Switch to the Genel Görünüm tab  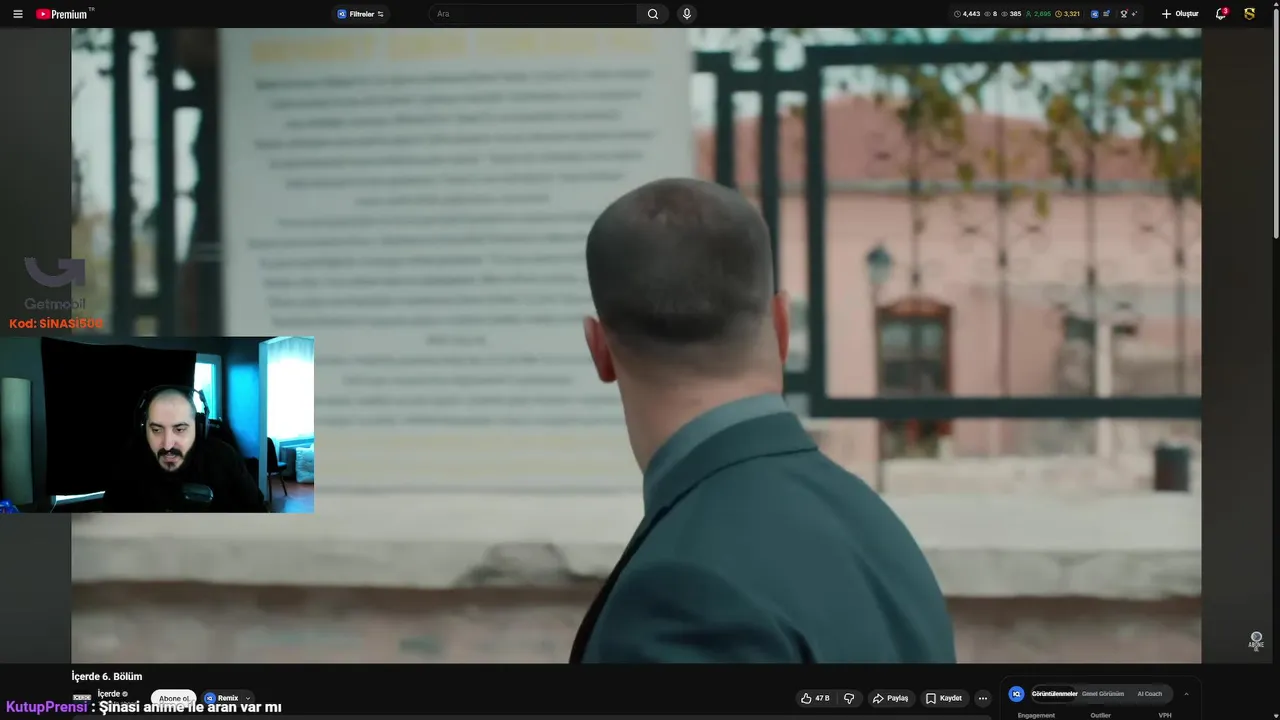click(1103, 694)
